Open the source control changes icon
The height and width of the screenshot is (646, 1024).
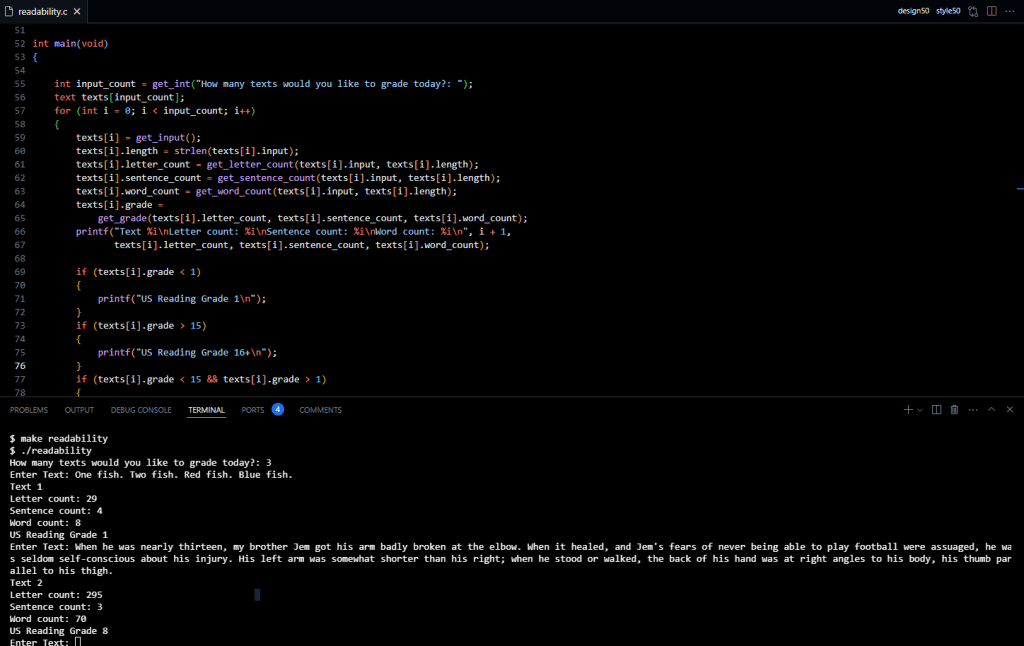[973, 11]
